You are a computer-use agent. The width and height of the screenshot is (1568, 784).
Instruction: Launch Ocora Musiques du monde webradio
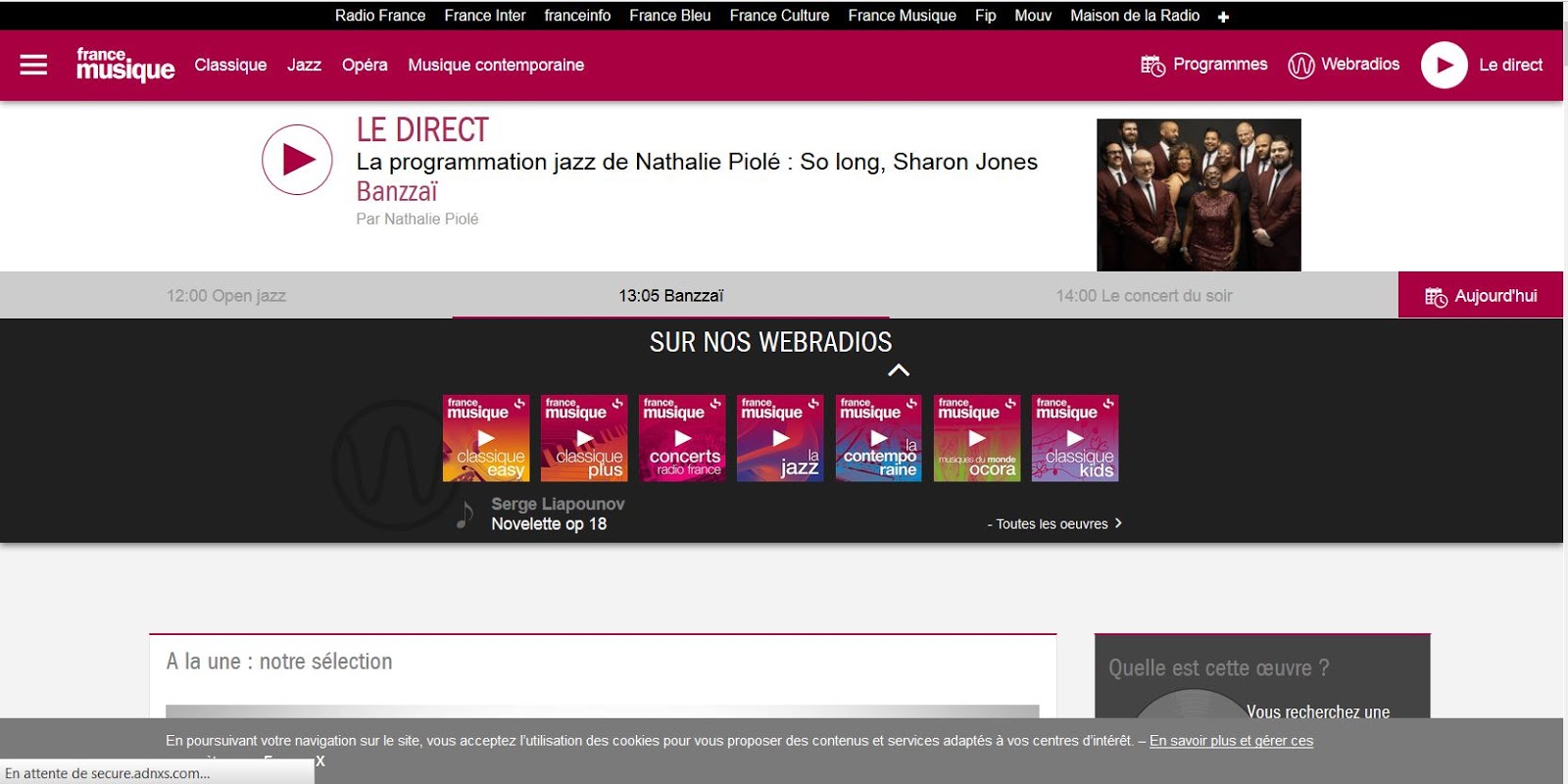(x=977, y=438)
